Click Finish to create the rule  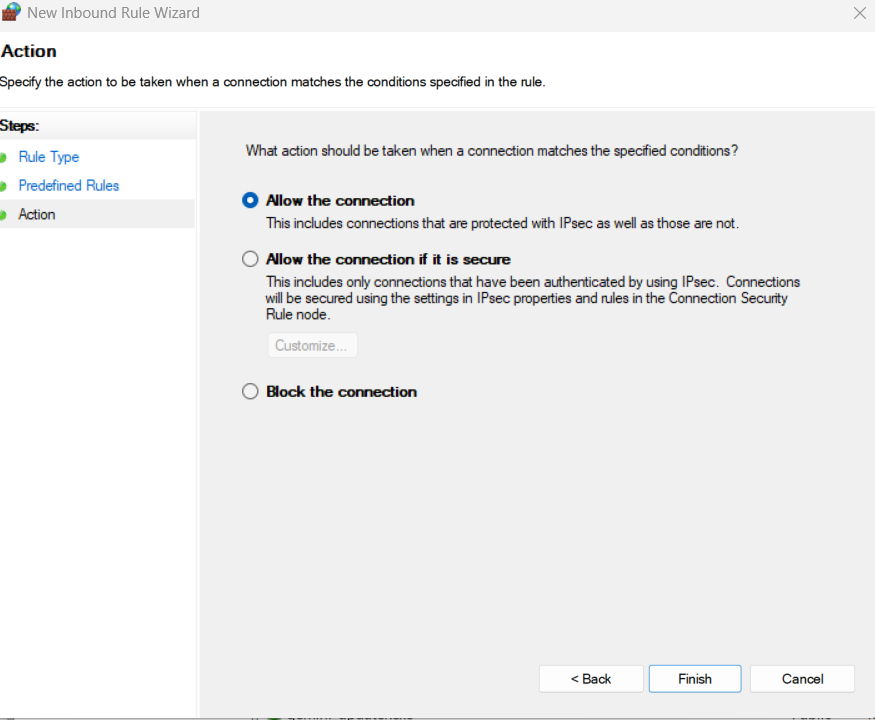coord(695,679)
